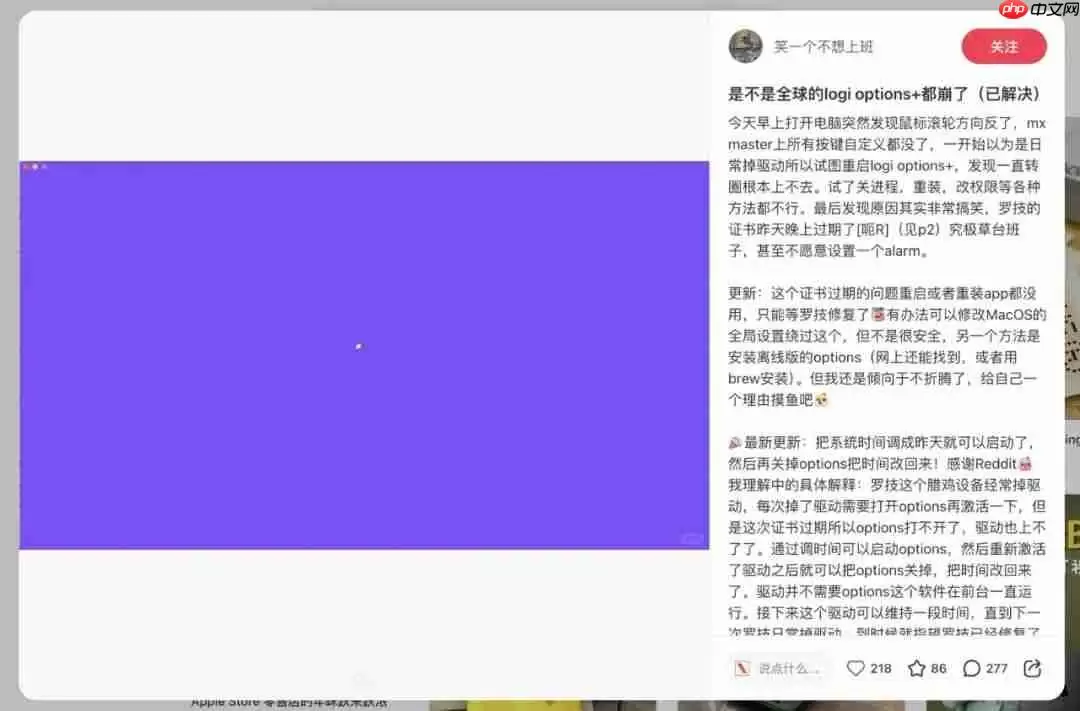The width and height of the screenshot is (1080, 711).
Task: Toggle like on the post with the heart icon
Action: [x=856, y=668]
